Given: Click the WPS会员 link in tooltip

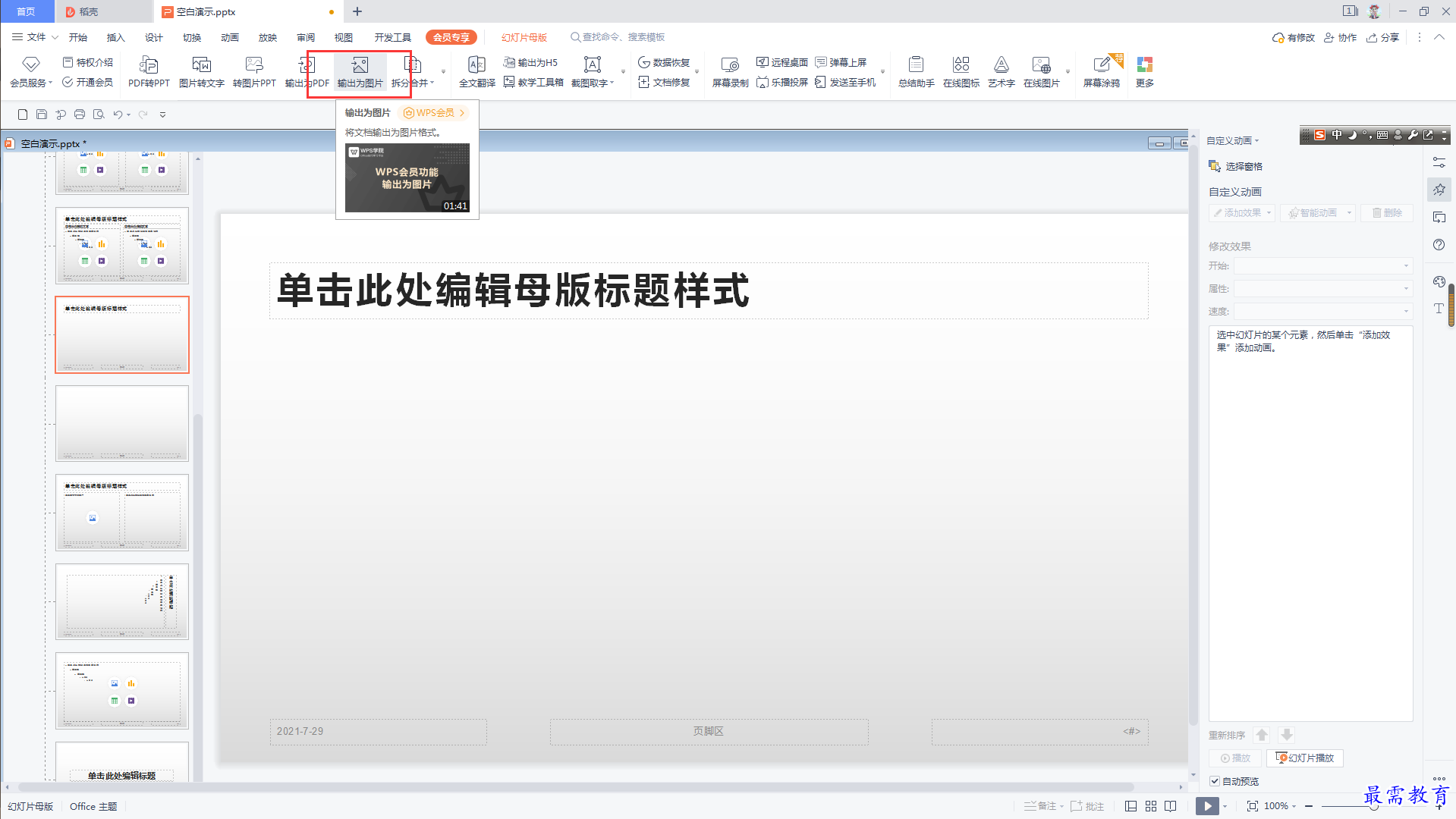Looking at the screenshot, I should point(435,113).
